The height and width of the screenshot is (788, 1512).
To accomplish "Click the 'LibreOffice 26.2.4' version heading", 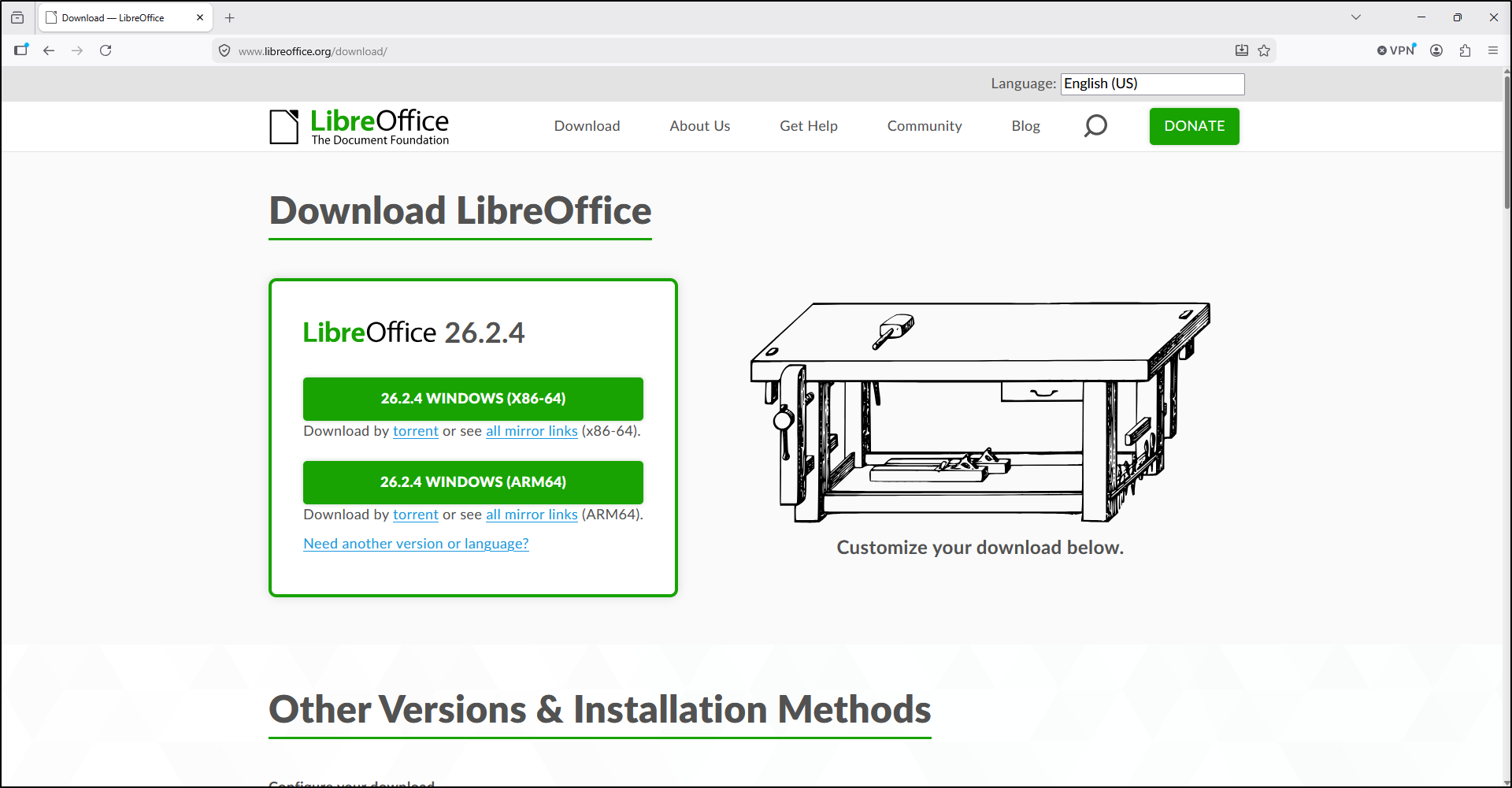I will [x=413, y=333].
